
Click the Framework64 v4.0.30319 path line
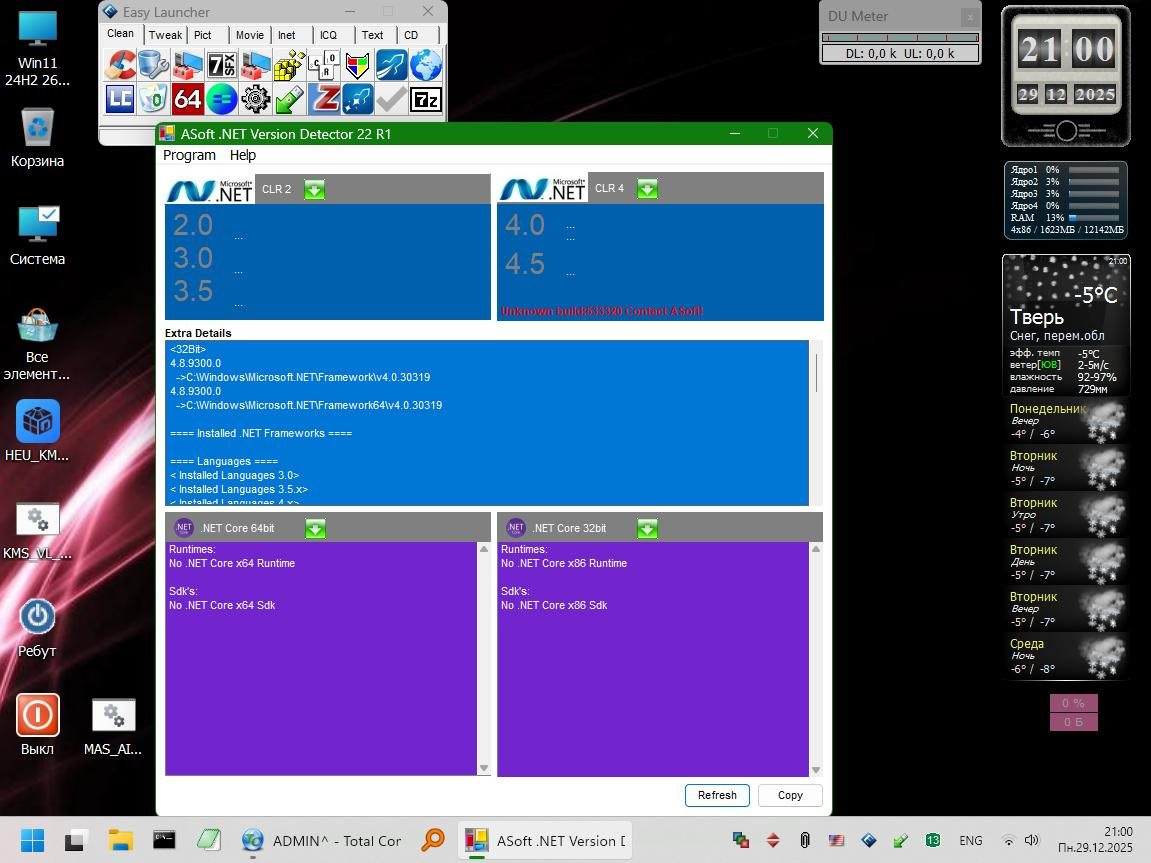tap(308, 405)
